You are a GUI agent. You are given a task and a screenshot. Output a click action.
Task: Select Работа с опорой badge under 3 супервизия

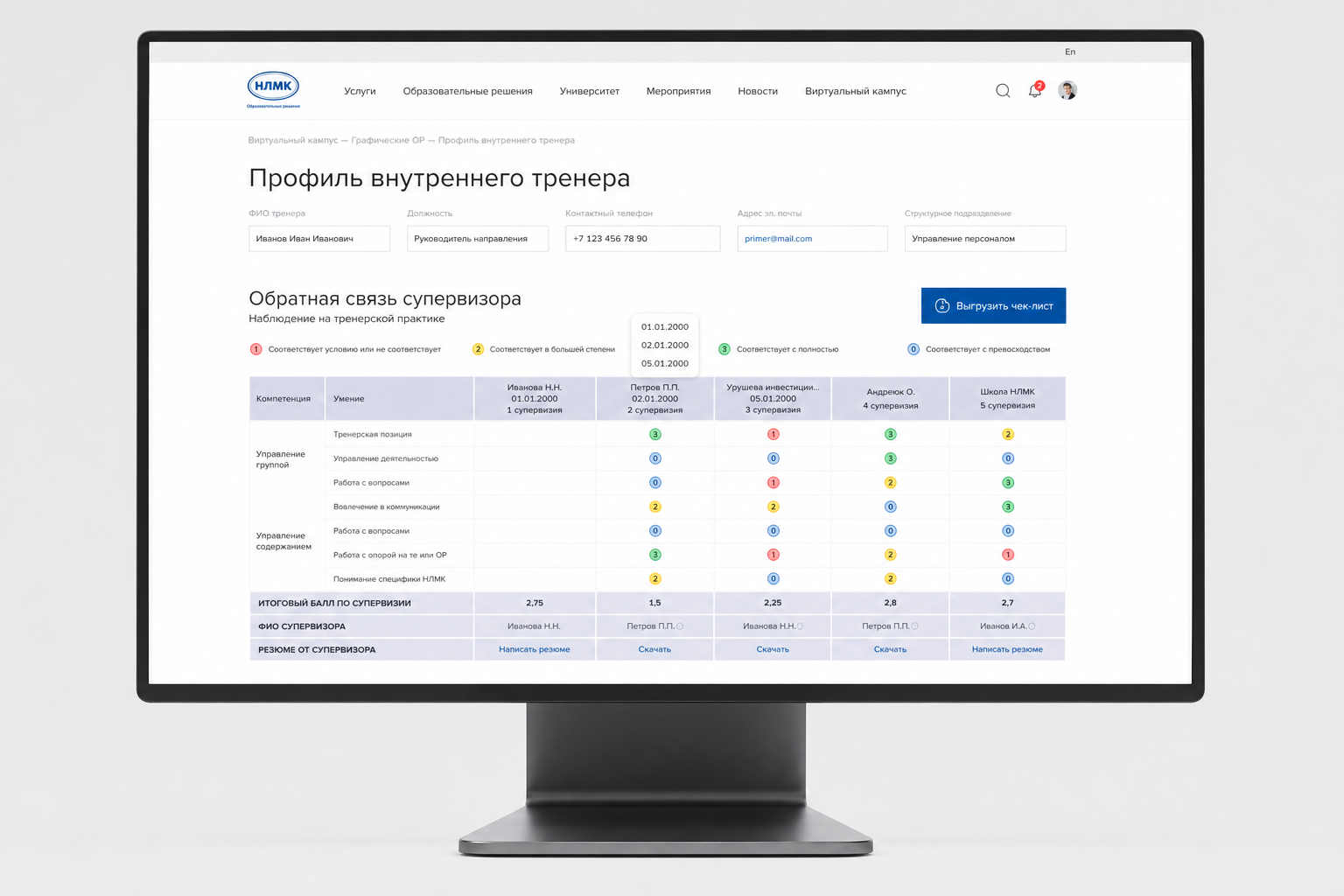tap(773, 555)
